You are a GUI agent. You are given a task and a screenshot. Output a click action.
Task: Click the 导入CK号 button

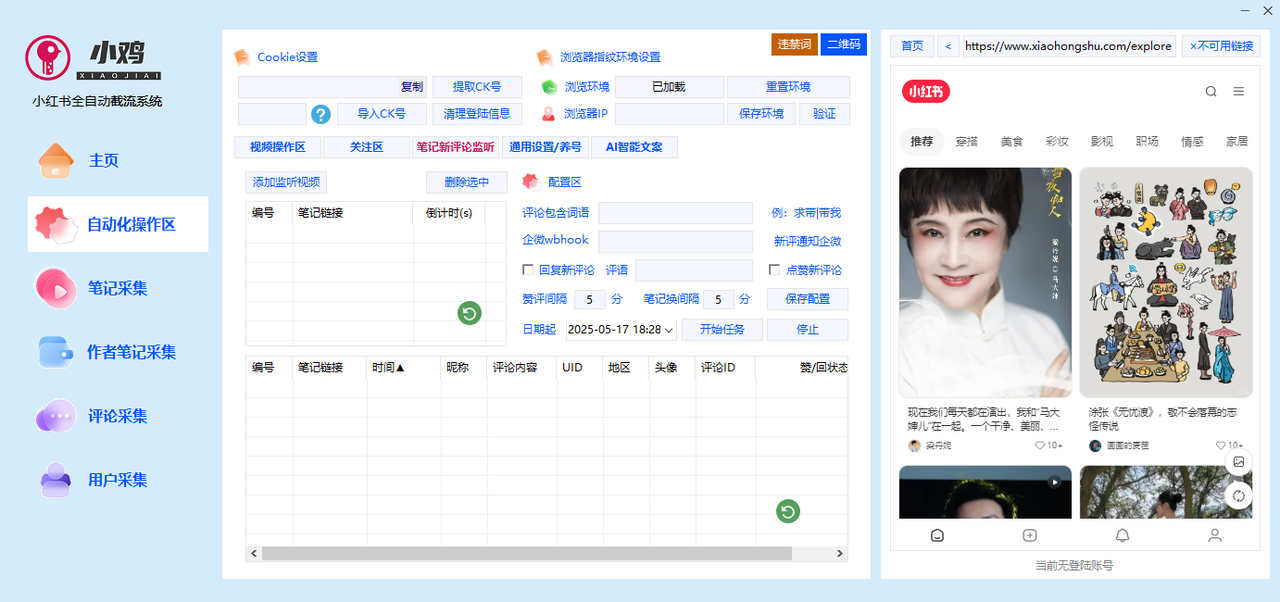[x=382, y=114]
